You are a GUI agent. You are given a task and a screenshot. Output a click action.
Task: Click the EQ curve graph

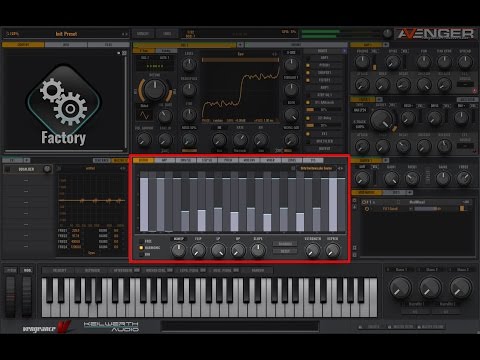pyautogui.click(x=92, y=200)
